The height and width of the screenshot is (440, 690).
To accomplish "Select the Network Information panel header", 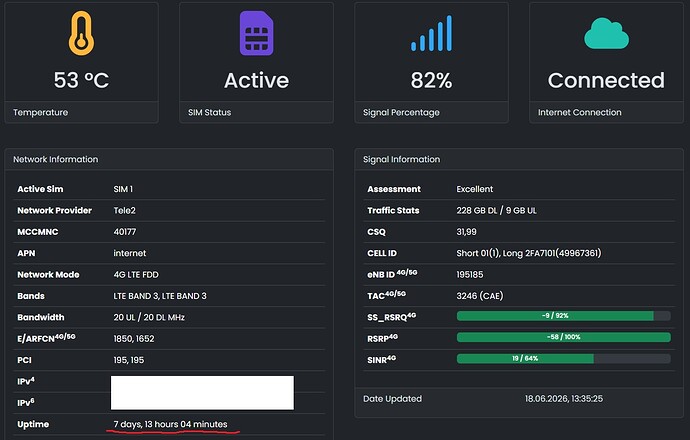I will coord(169,159).
